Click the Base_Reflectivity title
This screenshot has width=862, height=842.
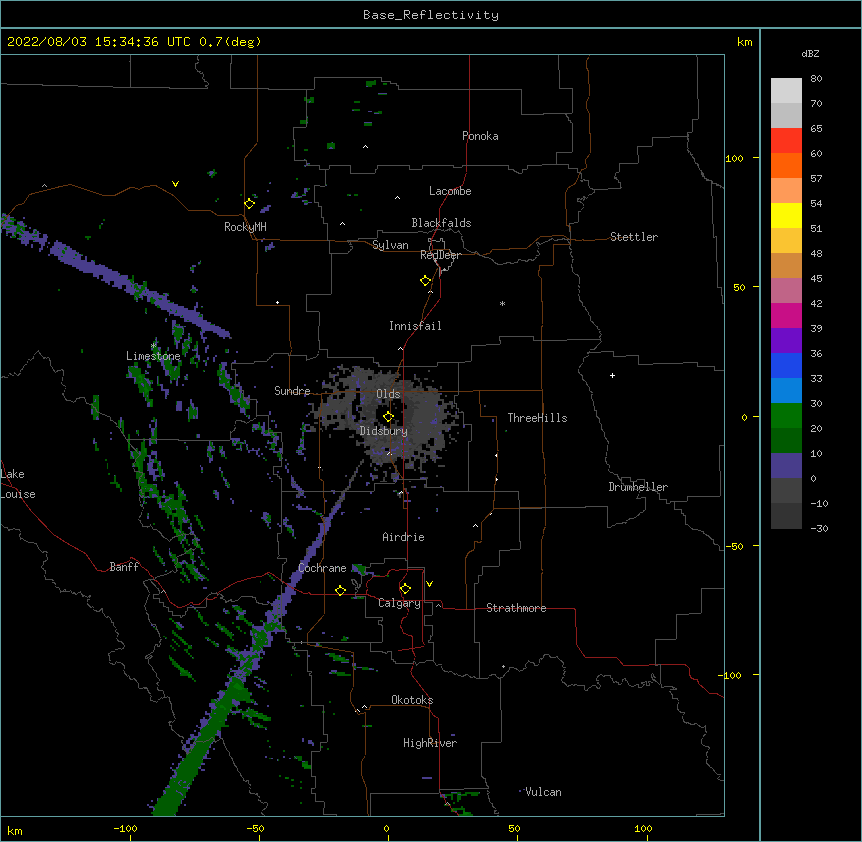click(431, 15)
